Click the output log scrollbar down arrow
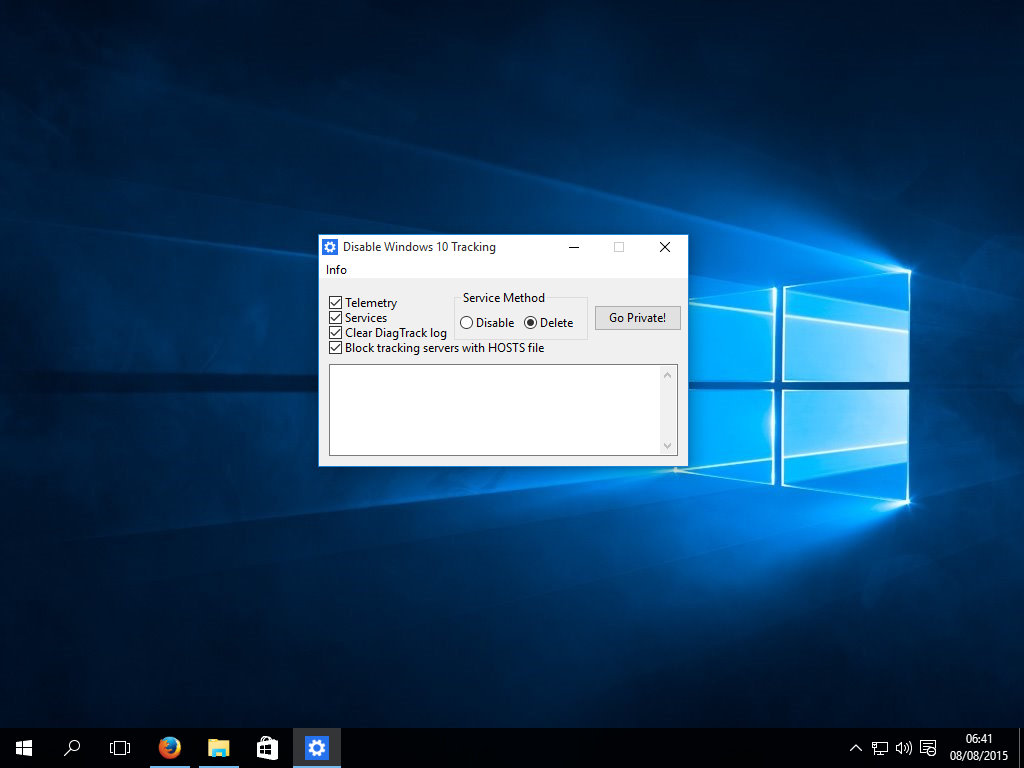Viewport: 1024px width, 768px height. pos(668,446)
